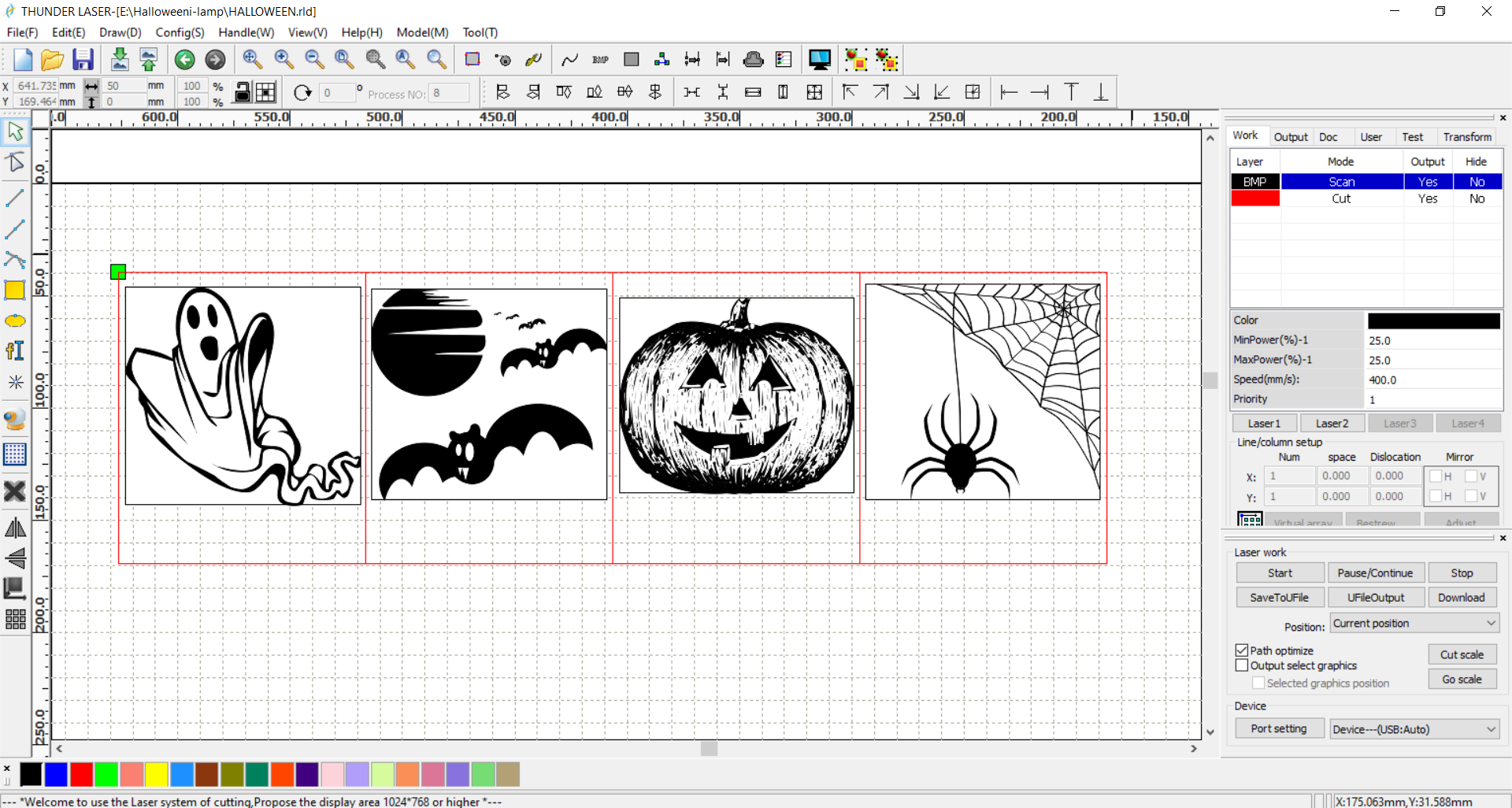Select the arrow selection tool

(15, 132)
